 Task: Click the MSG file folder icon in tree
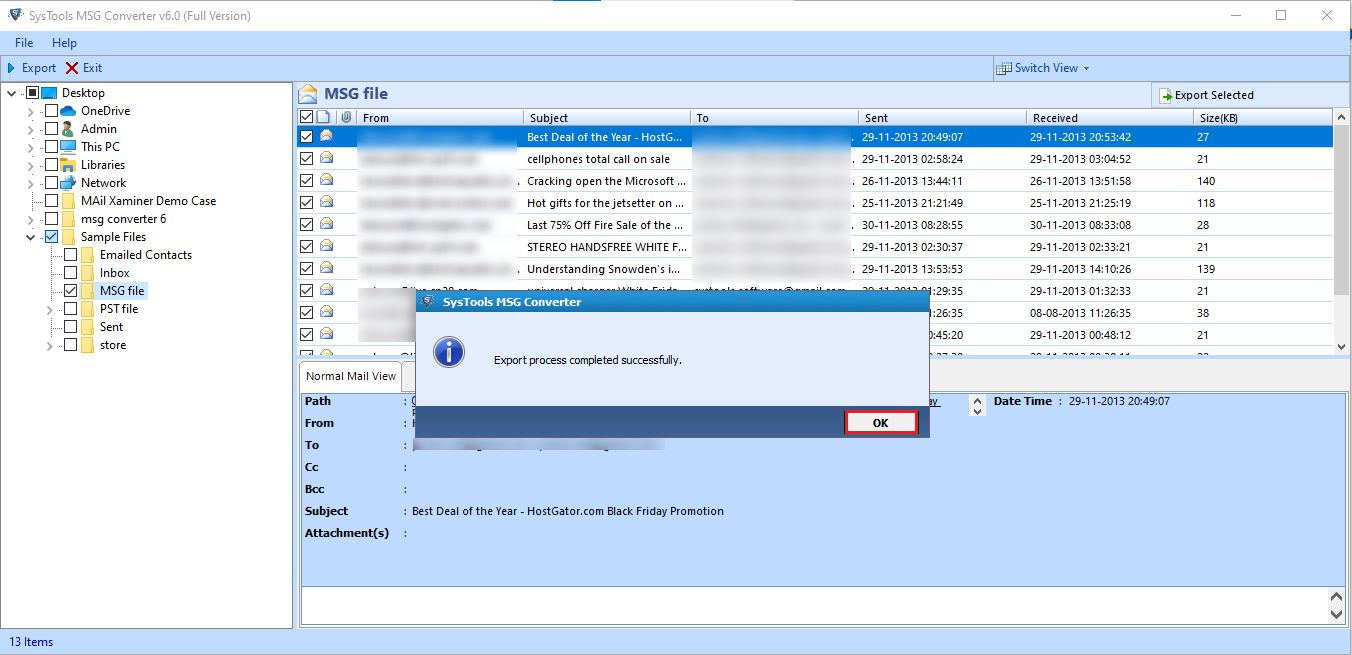click(x=88, y=291)
